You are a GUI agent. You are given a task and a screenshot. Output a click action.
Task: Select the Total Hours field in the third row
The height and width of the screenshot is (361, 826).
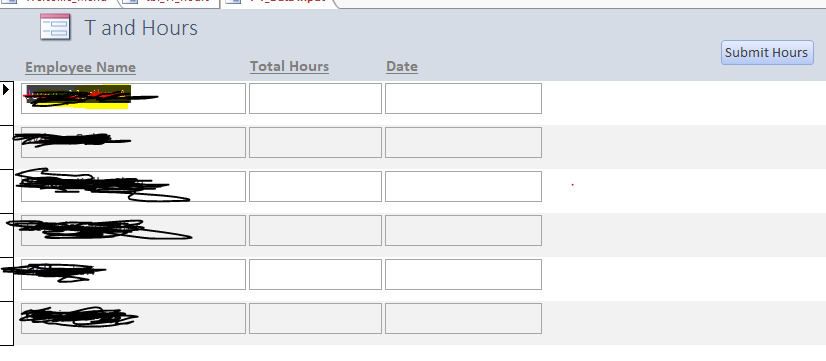point(315,186)
